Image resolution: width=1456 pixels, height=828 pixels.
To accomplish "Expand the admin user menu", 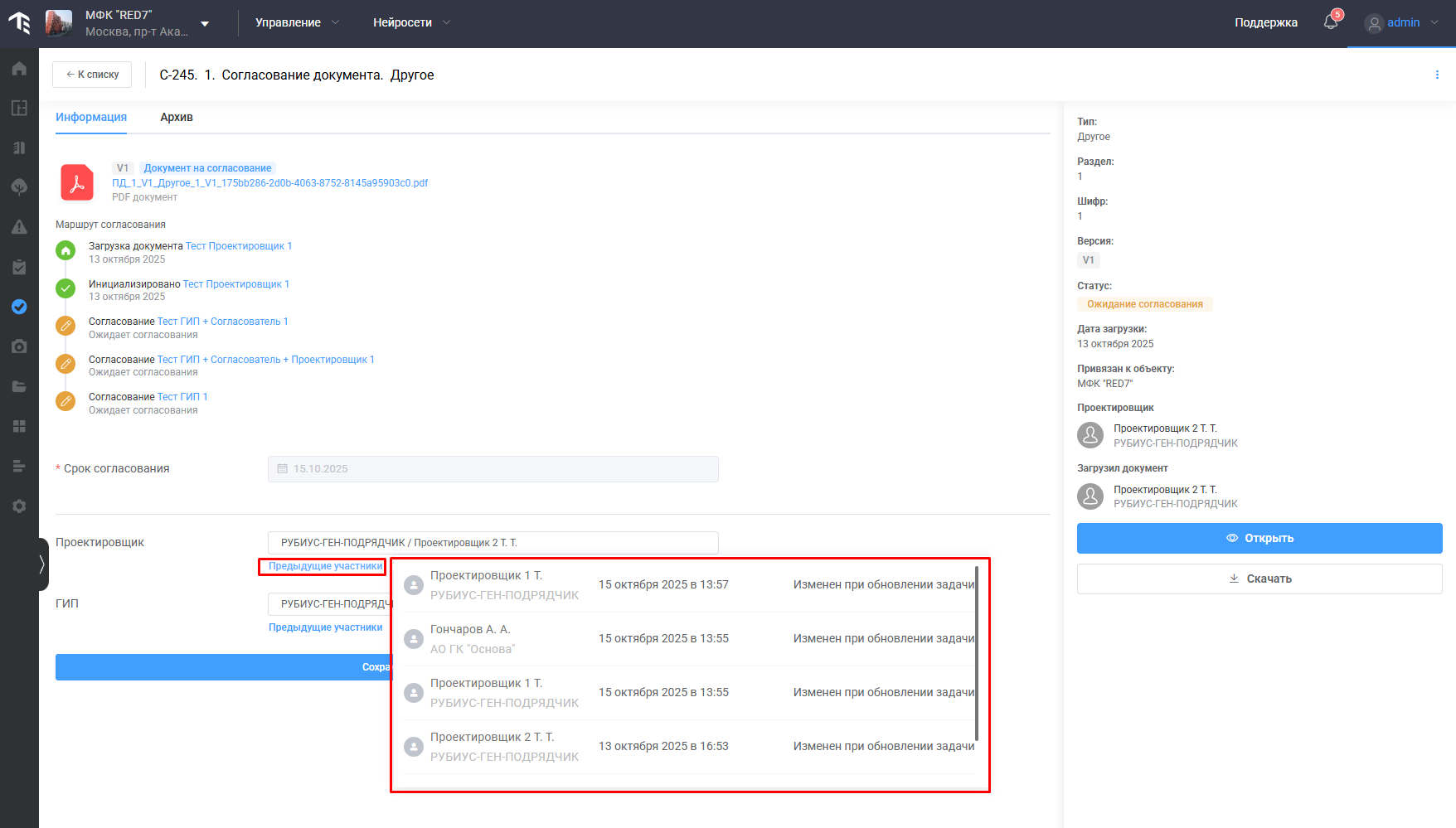I will pos(1402,22).
